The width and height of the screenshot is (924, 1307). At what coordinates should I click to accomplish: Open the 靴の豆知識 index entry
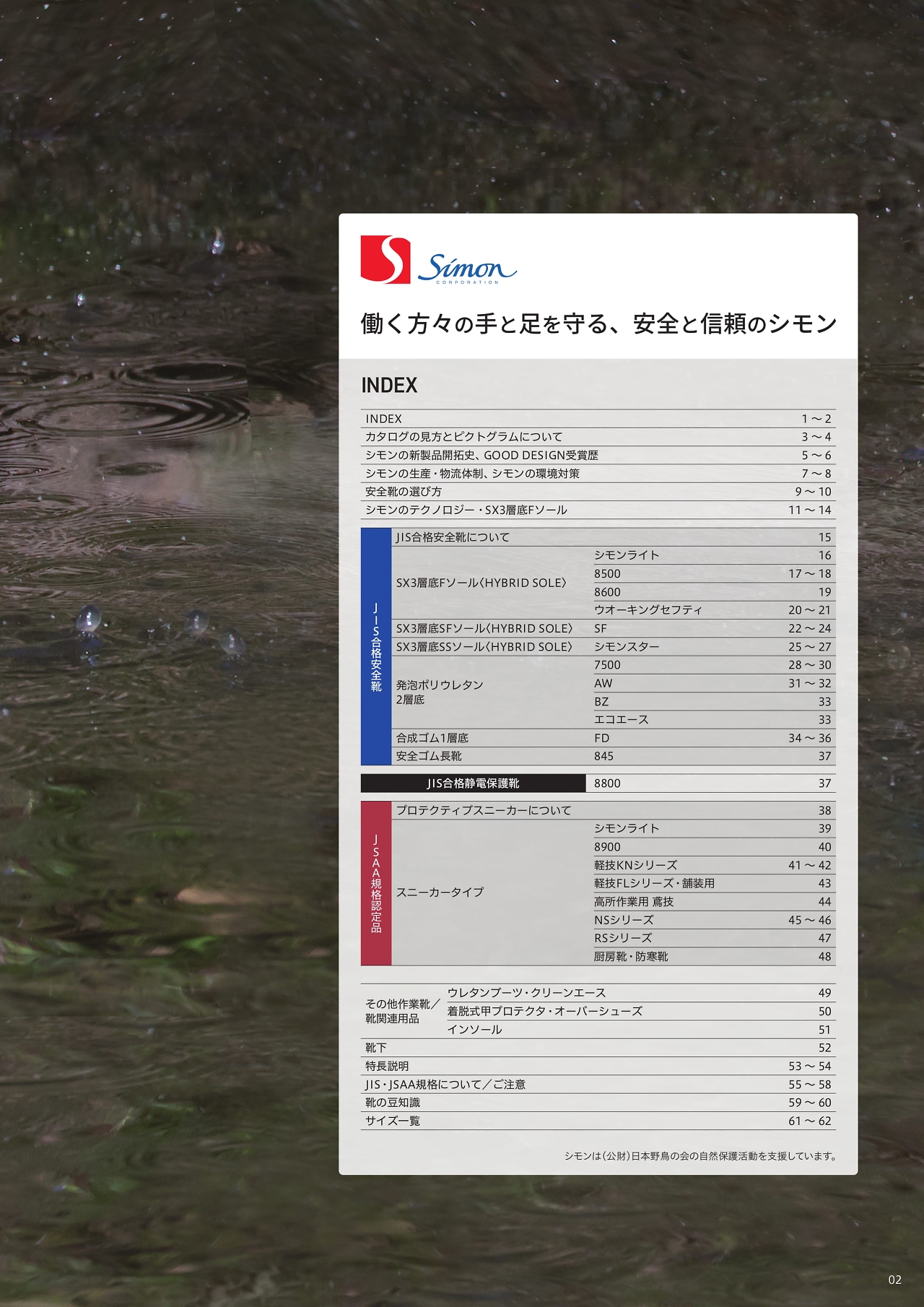coord(392,1103)
